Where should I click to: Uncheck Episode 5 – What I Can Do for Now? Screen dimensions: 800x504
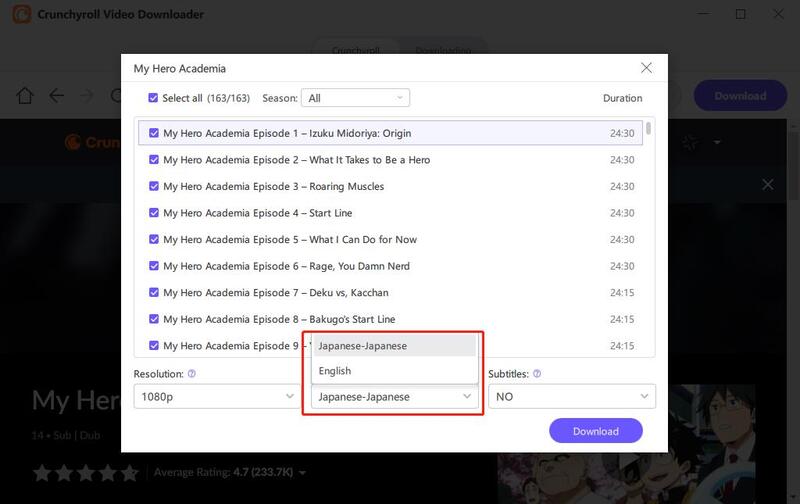(x=154, y=239)
